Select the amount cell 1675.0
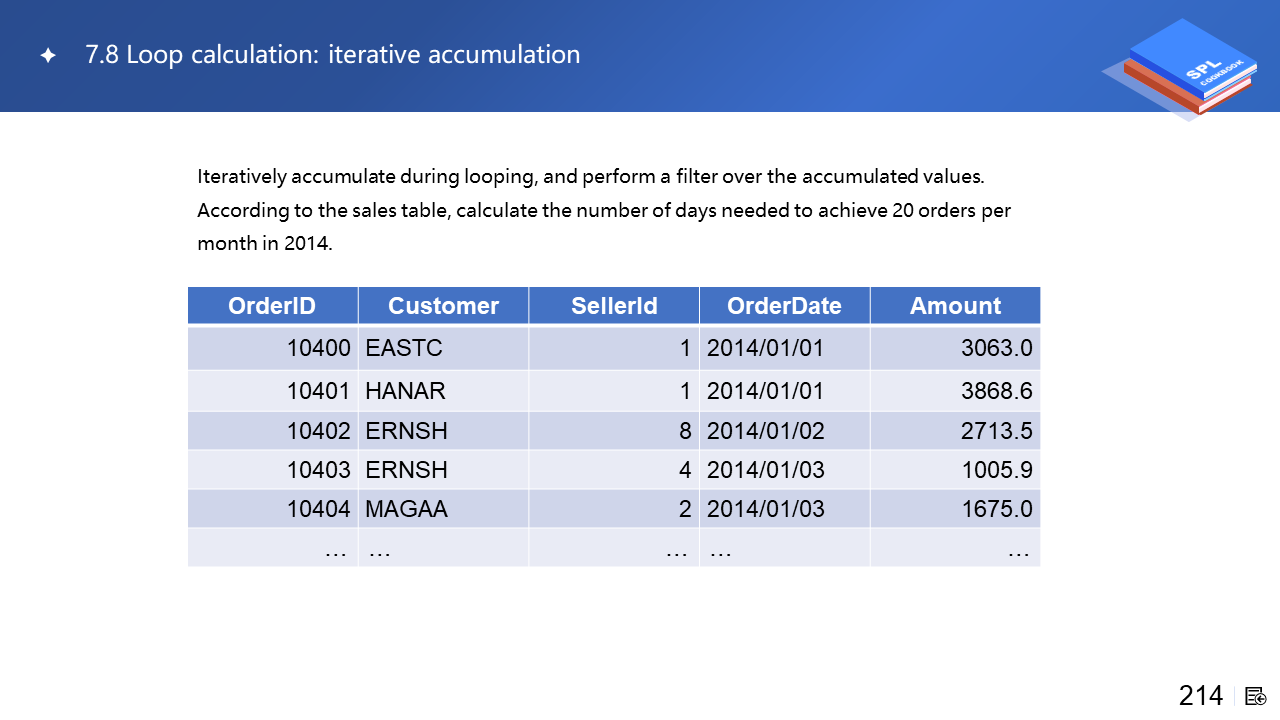1280x720 pixels. [996, 509]
